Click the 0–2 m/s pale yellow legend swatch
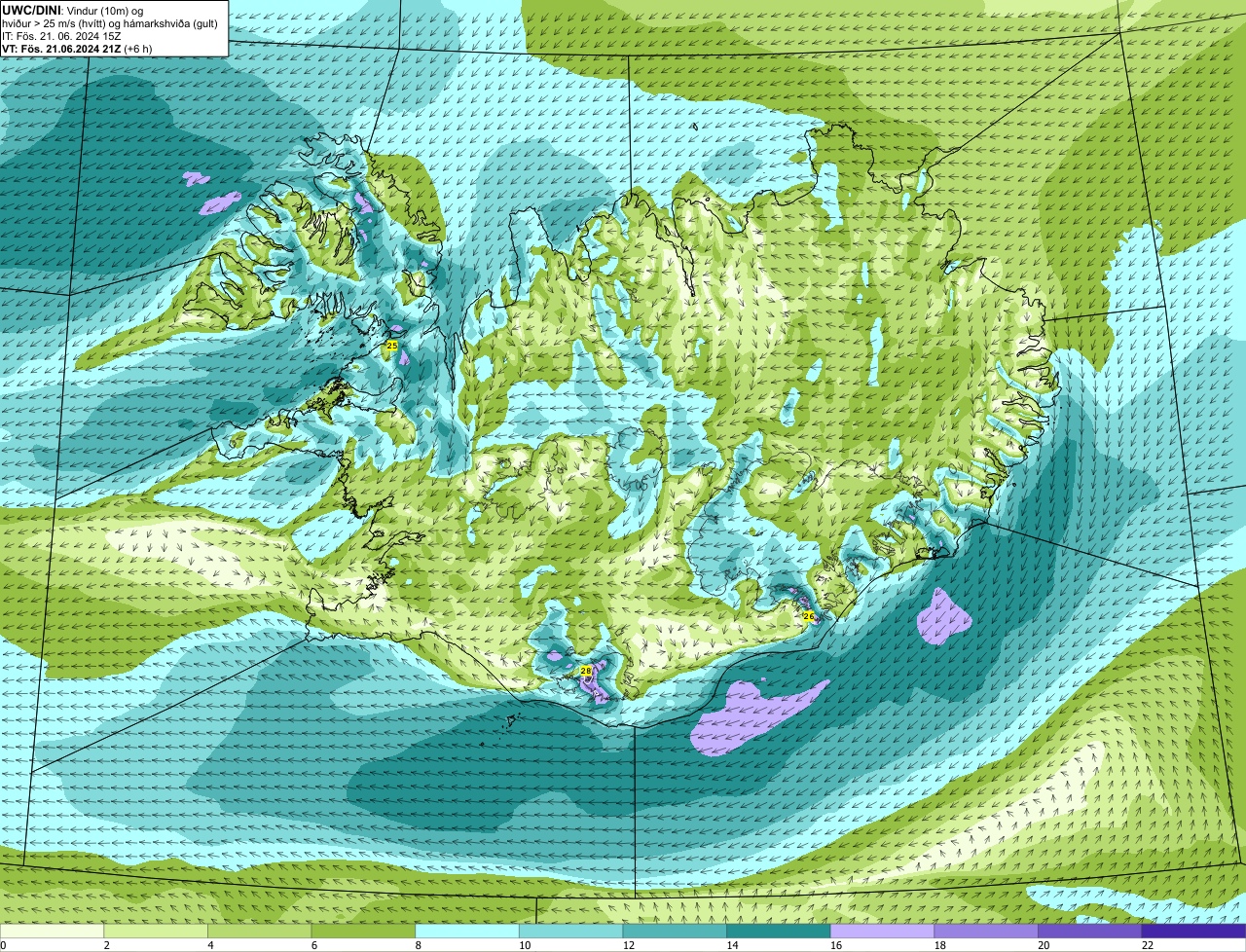Viewport: 1246px width, 952px height. [x=52, y=931]
